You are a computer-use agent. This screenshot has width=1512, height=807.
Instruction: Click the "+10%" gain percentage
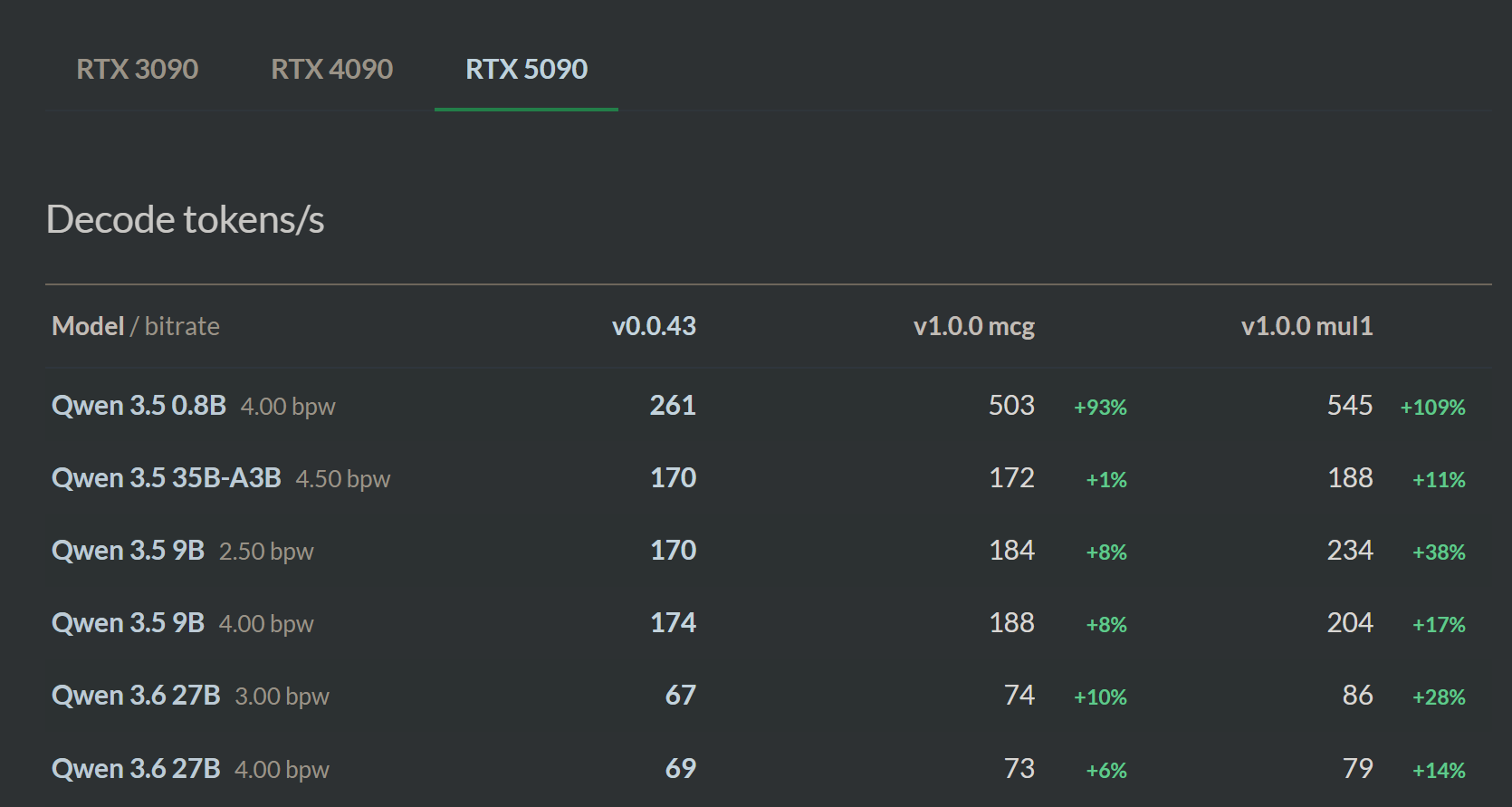pos(1100,697)
